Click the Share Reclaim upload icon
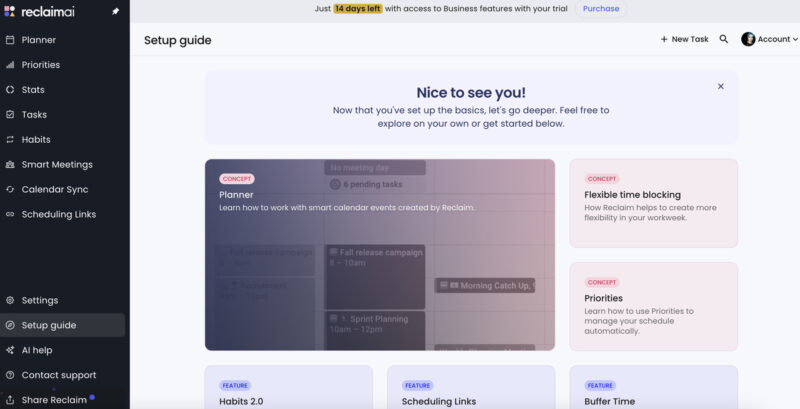 coord(10,400)
